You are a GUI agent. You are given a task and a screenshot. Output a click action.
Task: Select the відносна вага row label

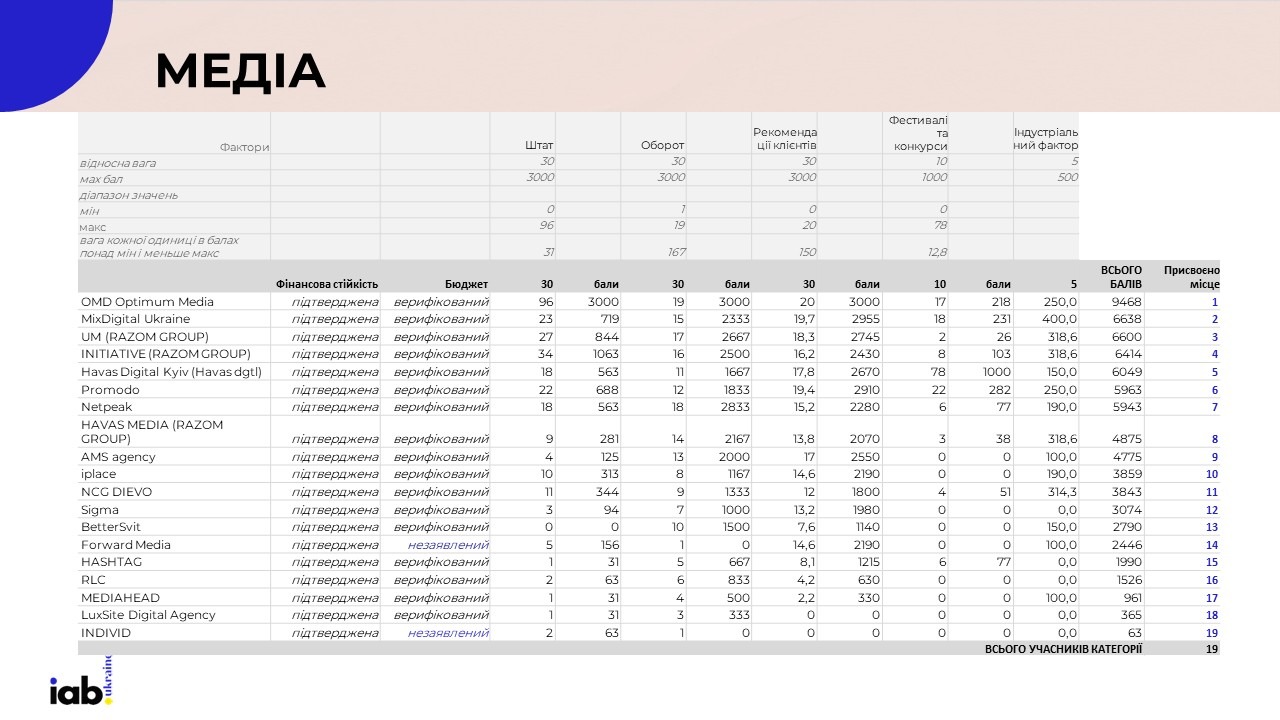118,162
